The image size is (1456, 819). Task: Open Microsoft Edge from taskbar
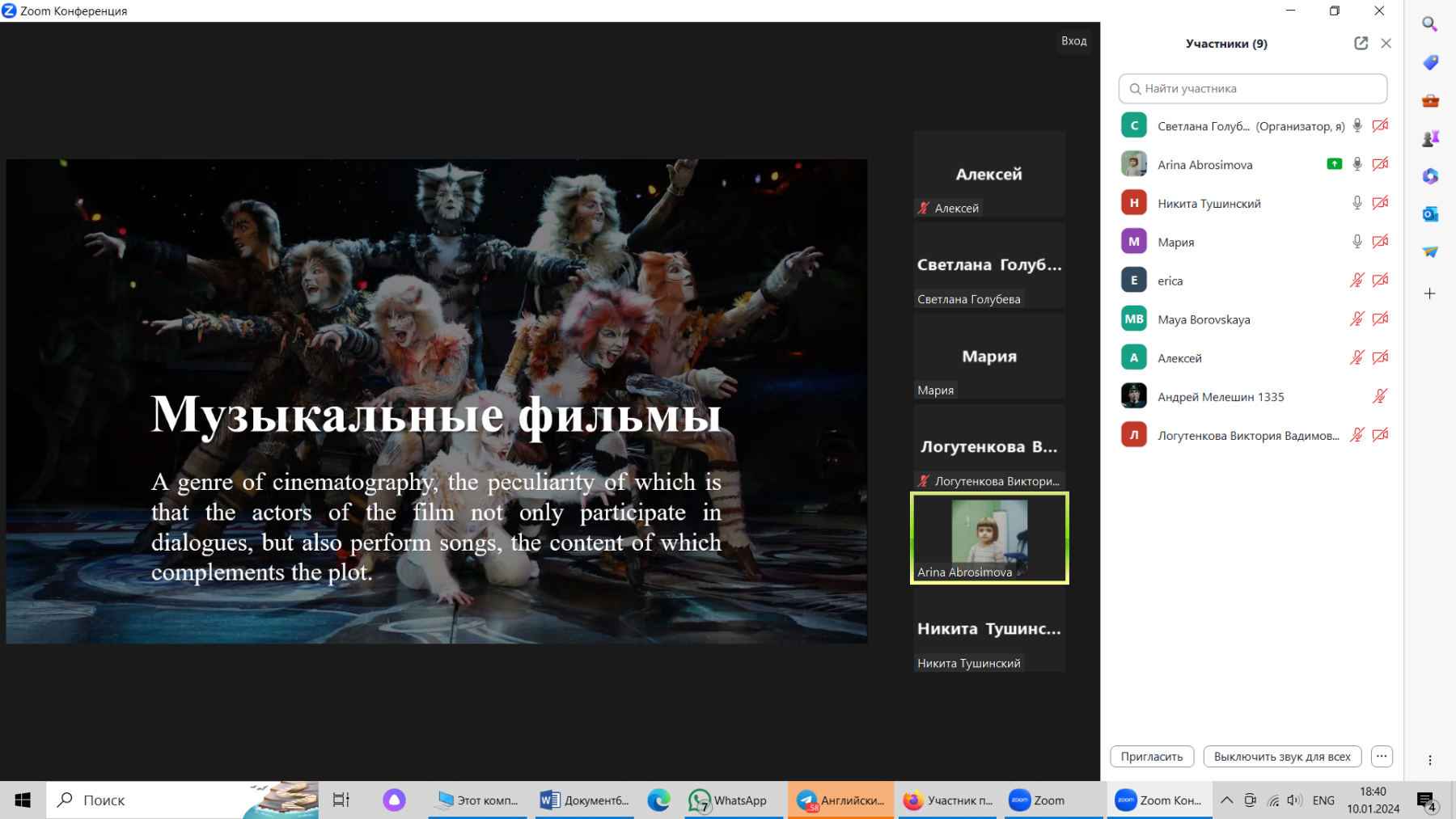click(658, 800)
